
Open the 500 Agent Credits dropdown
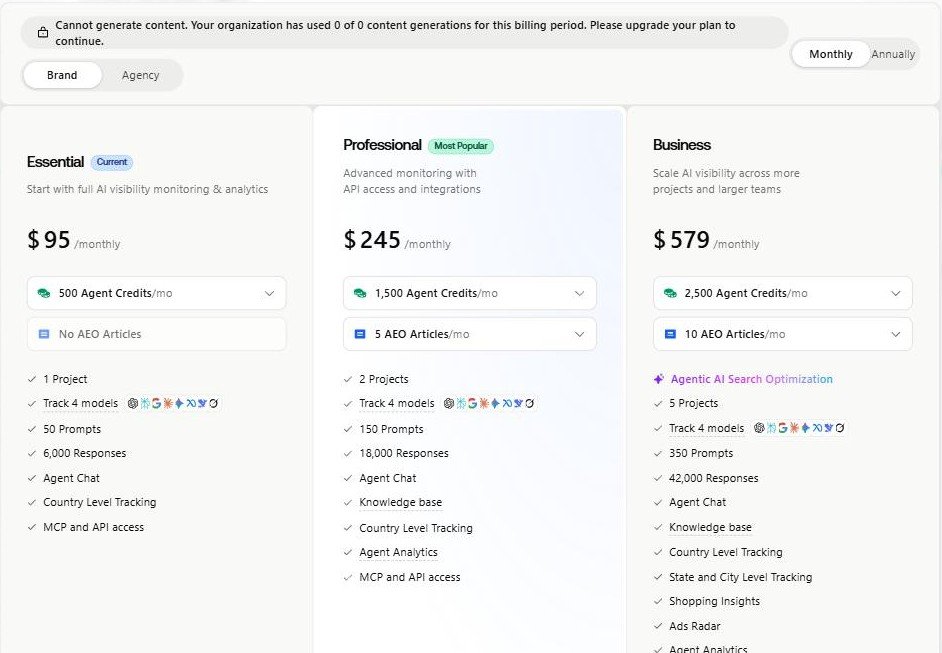tap(157, 293)
